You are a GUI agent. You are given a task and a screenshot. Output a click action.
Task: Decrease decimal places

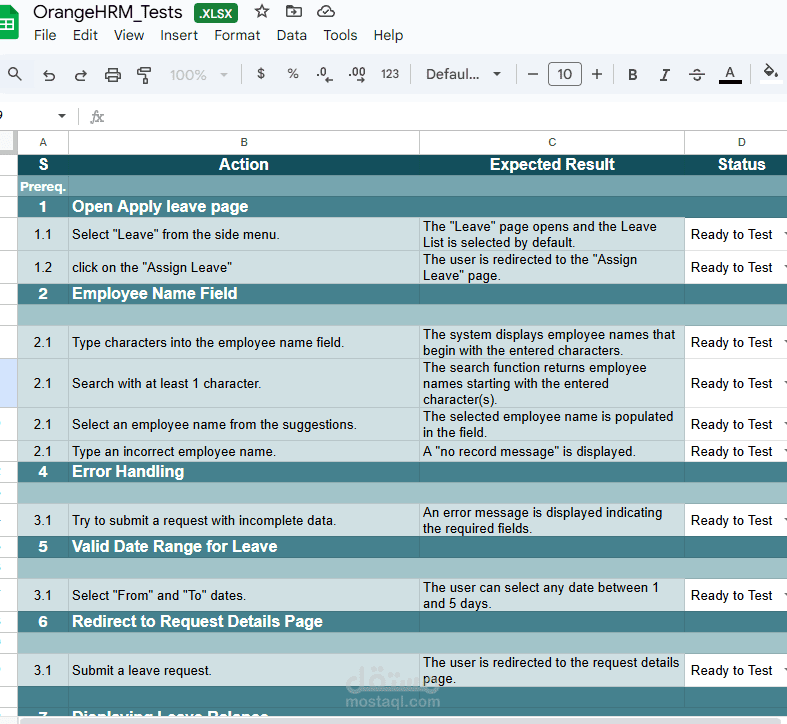(x=324, y=74)
